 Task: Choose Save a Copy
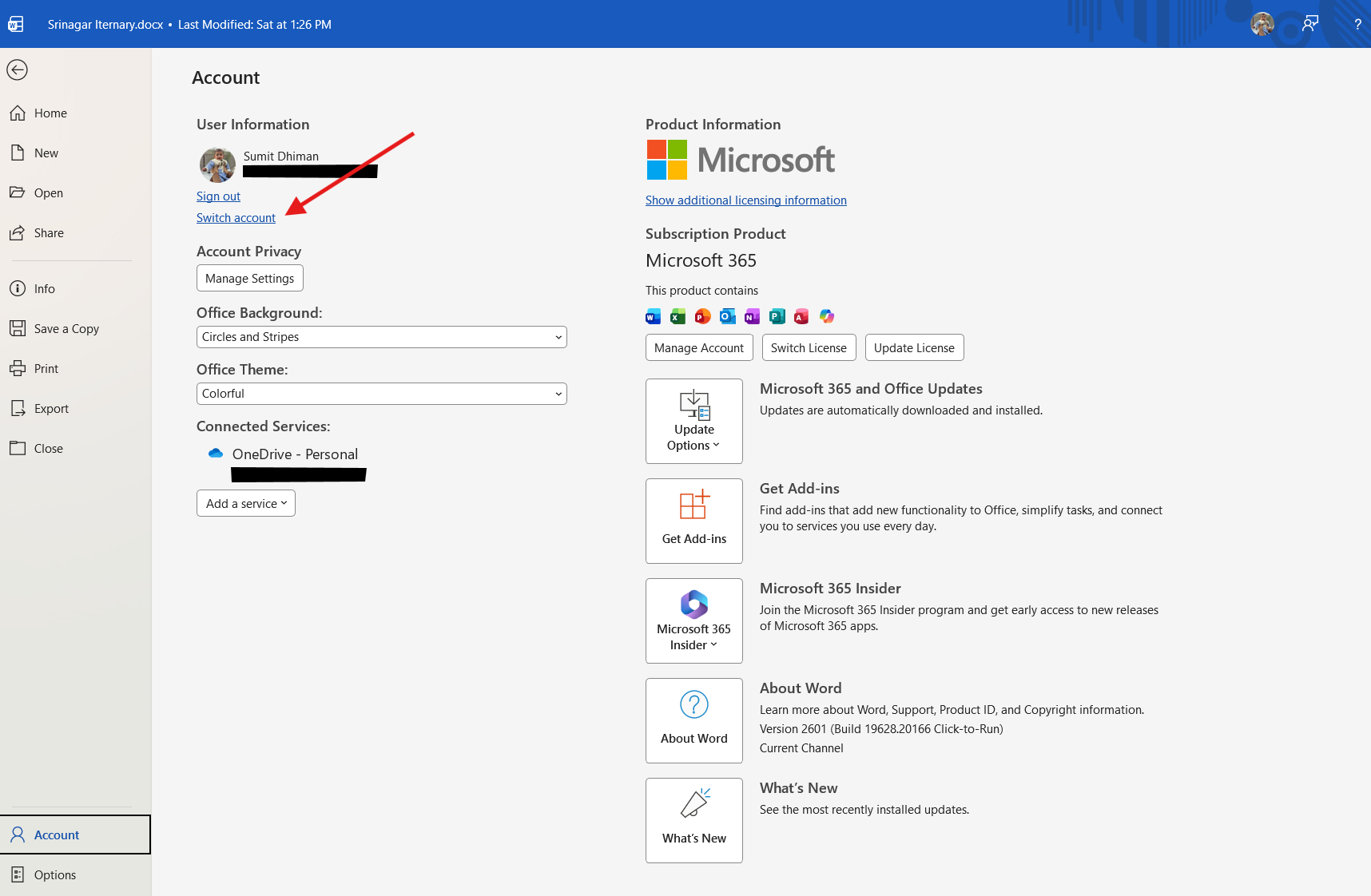pos(75,329)
